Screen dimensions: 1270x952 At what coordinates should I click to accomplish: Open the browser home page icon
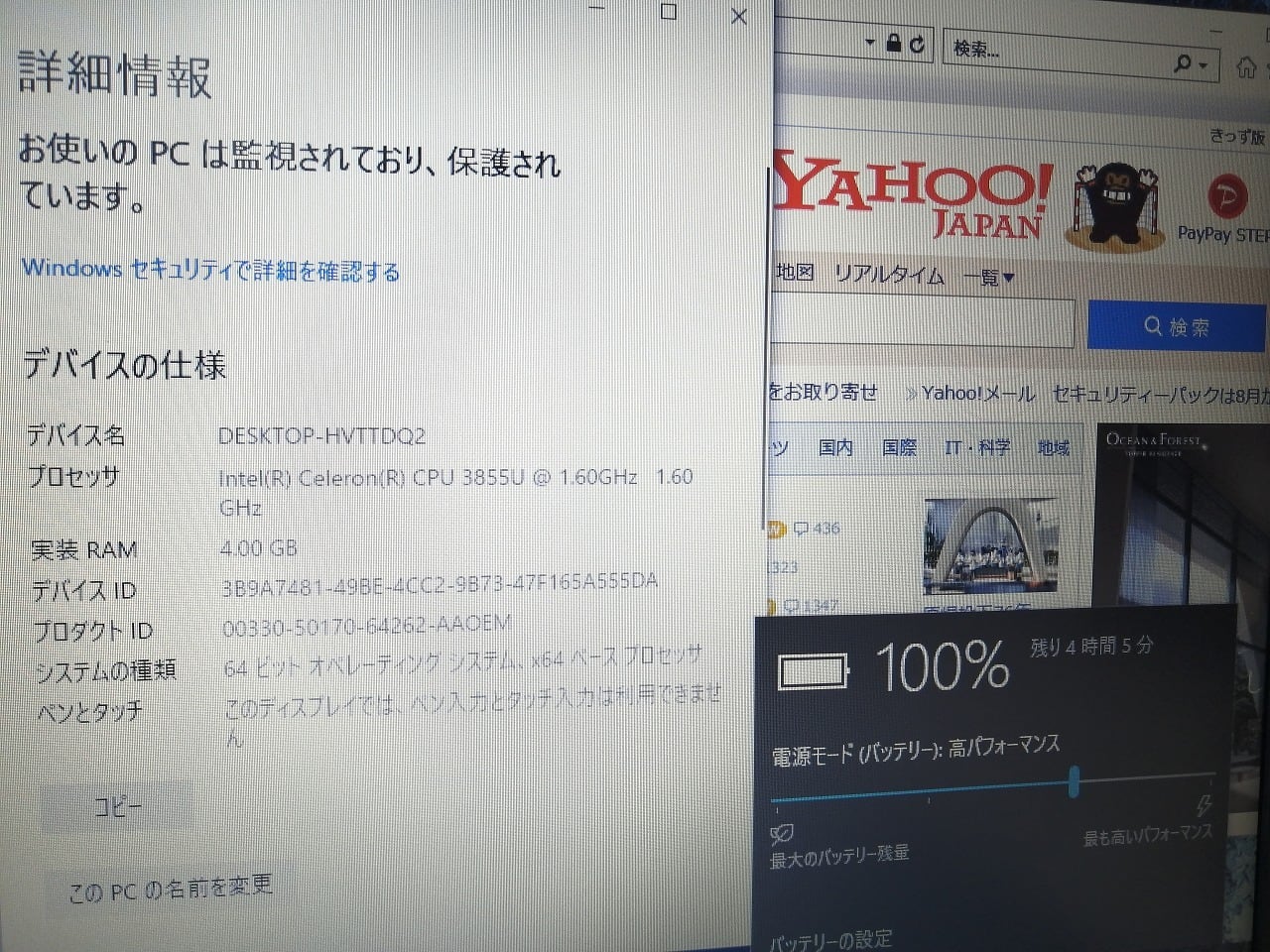coord(1246,67)
